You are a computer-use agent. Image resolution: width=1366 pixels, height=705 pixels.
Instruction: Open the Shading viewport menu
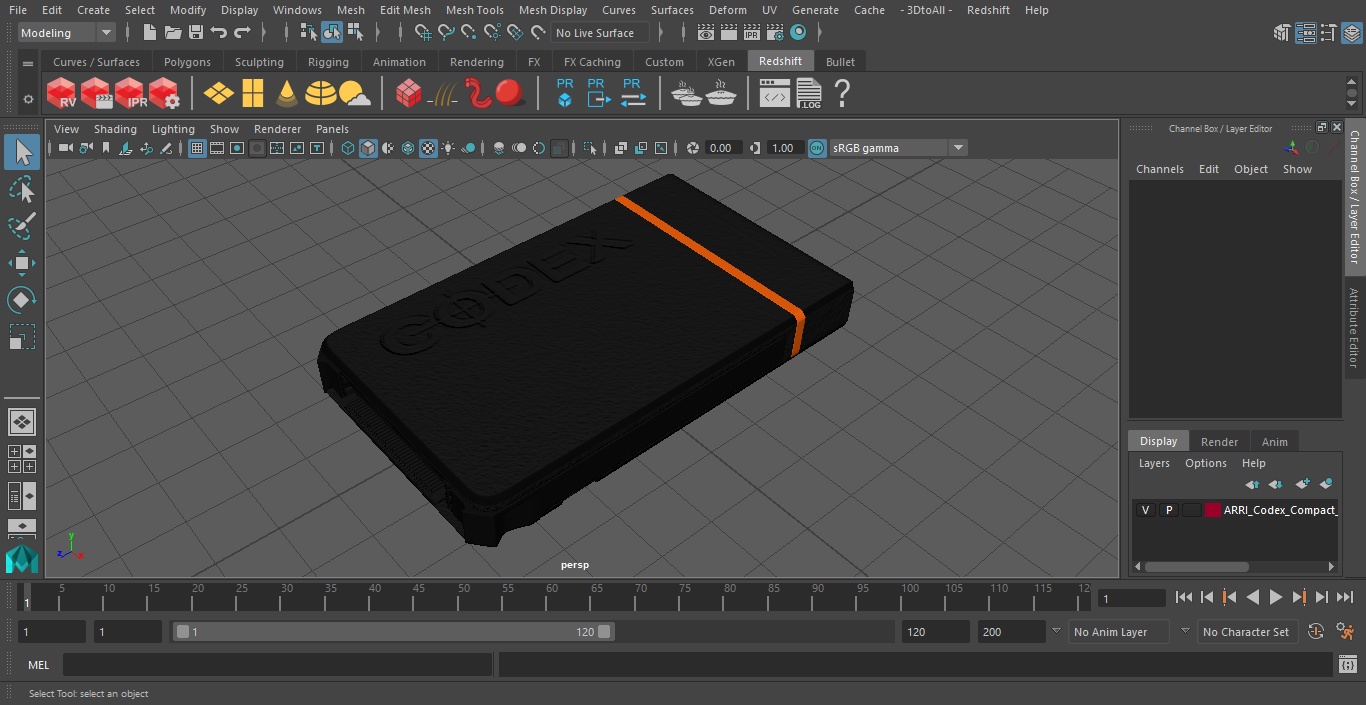point(115,129)
